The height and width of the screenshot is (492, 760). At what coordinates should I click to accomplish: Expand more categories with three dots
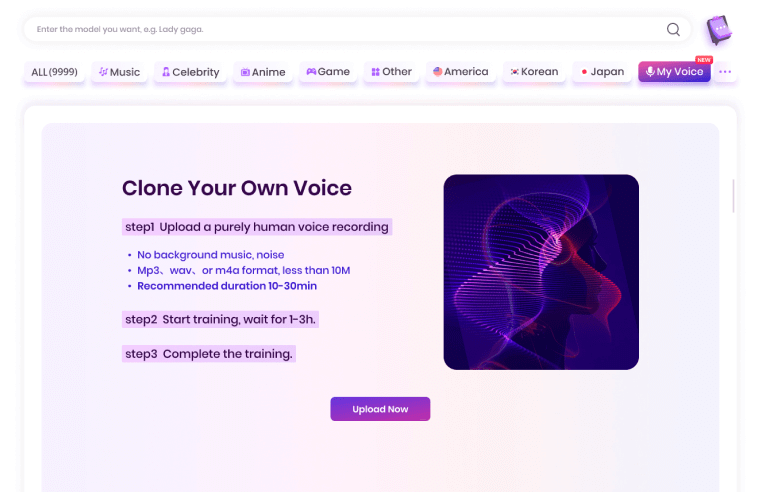pos(725,72)
